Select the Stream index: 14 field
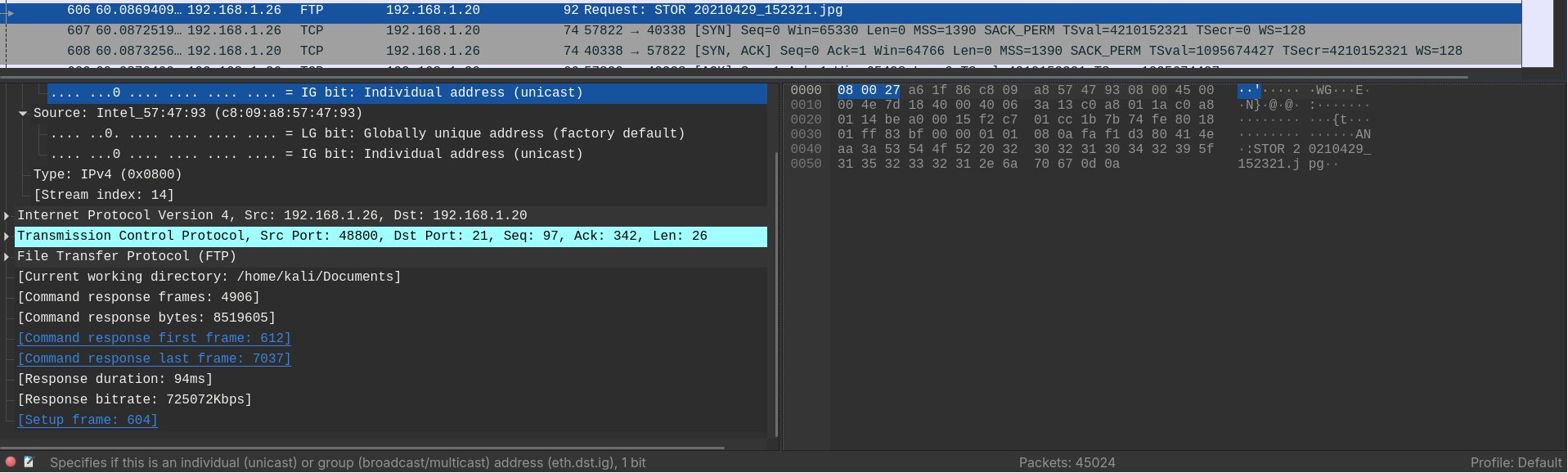This screenshot has height=473, width=1568. (x=104, y=195)
